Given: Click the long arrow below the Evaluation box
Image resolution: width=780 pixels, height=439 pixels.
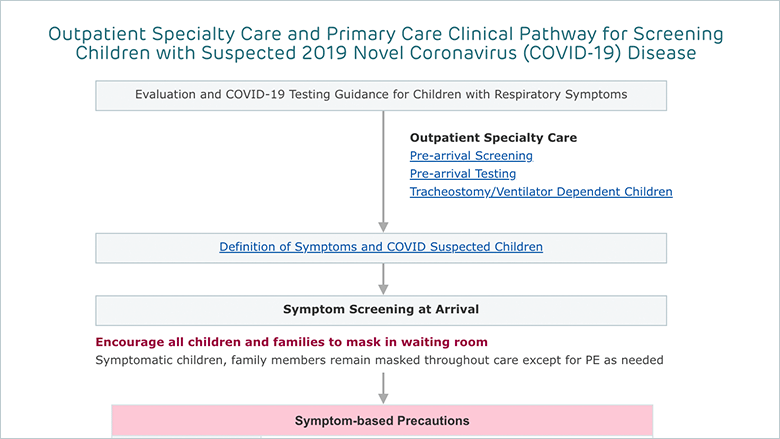Looking at the screenshot, I should pyautogui.click(x=383, y=172).
